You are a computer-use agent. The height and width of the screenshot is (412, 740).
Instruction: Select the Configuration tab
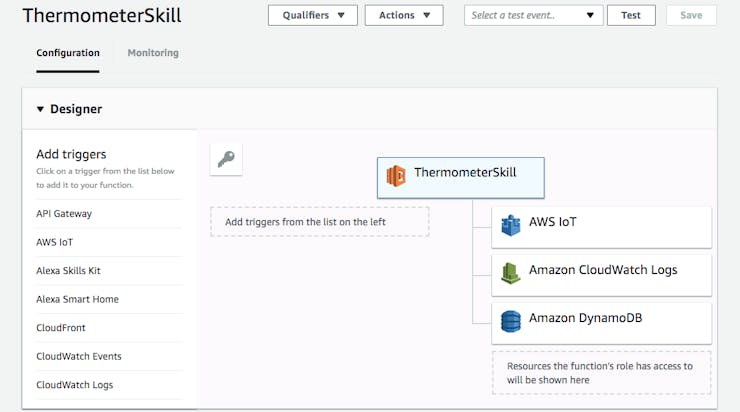pyautogui.click(x=68, y=53)
